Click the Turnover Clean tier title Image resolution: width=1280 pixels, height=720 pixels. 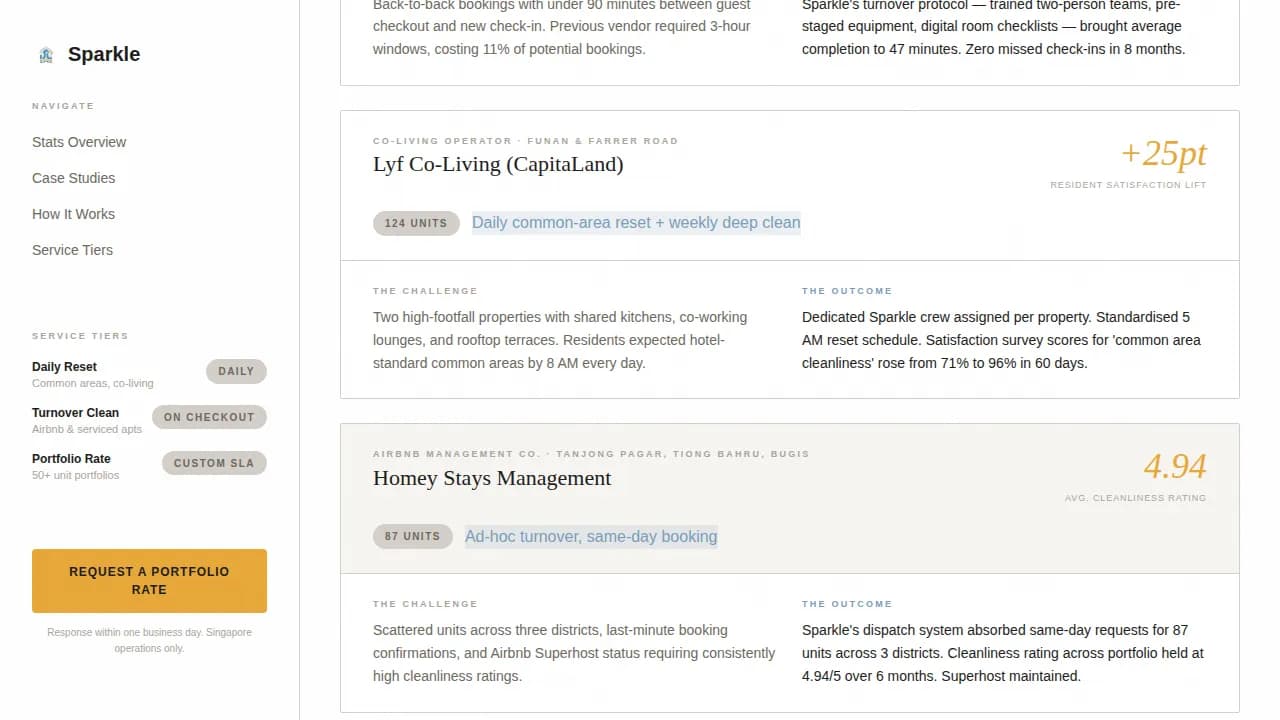point(75,413)
